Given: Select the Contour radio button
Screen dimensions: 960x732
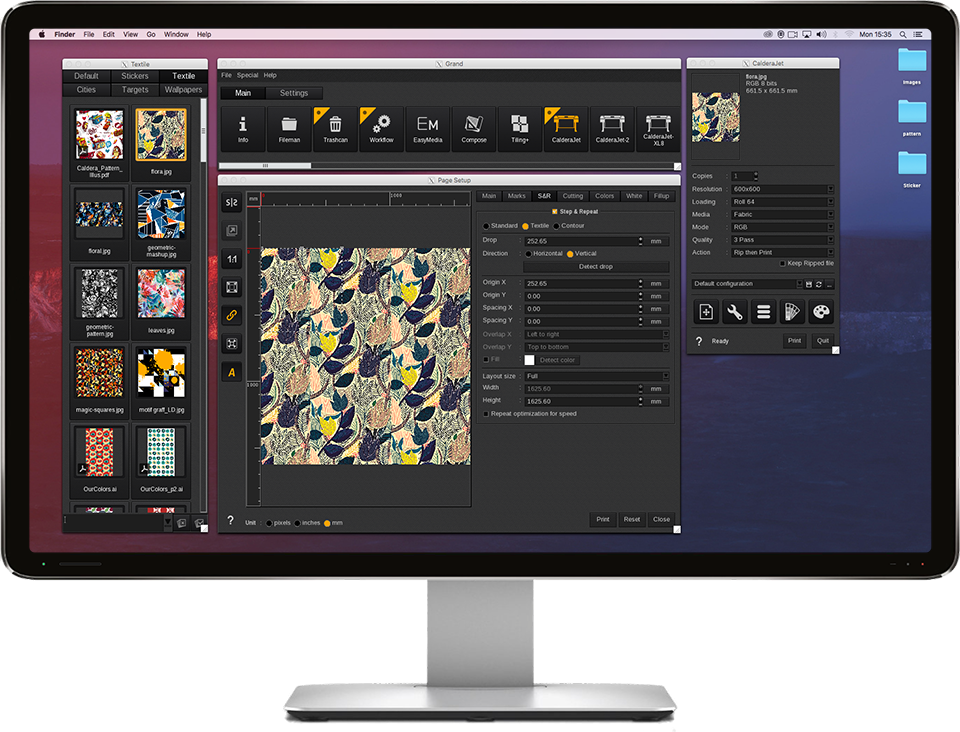Looking at the screenshot, I should (x=557, y=226).
